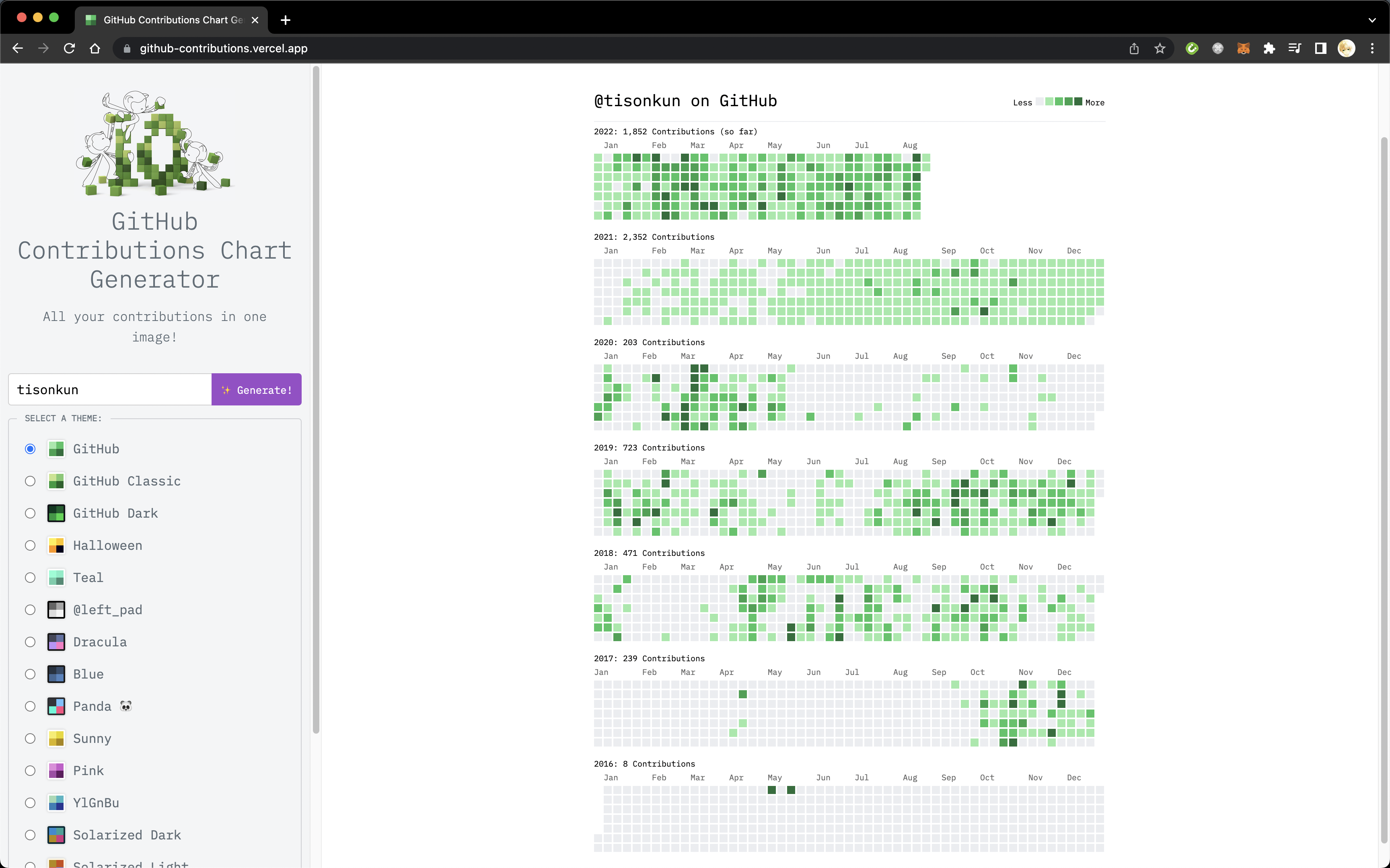Open the MetaMask fox extension

[1243, 48]
